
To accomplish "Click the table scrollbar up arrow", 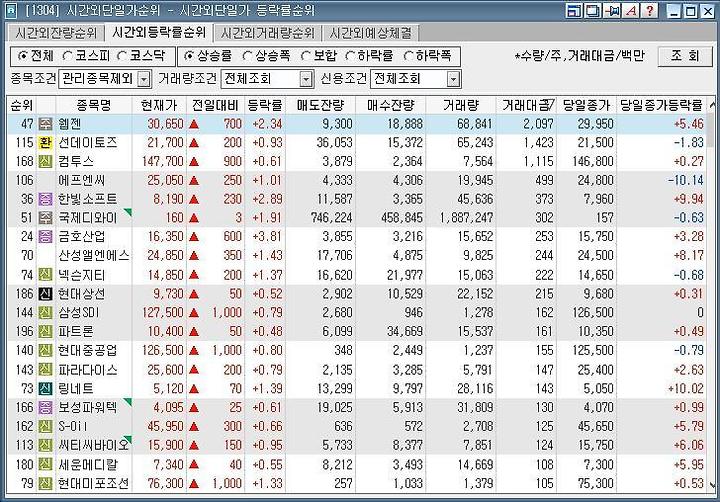I will pyautogui.click(x=712, y=105).
